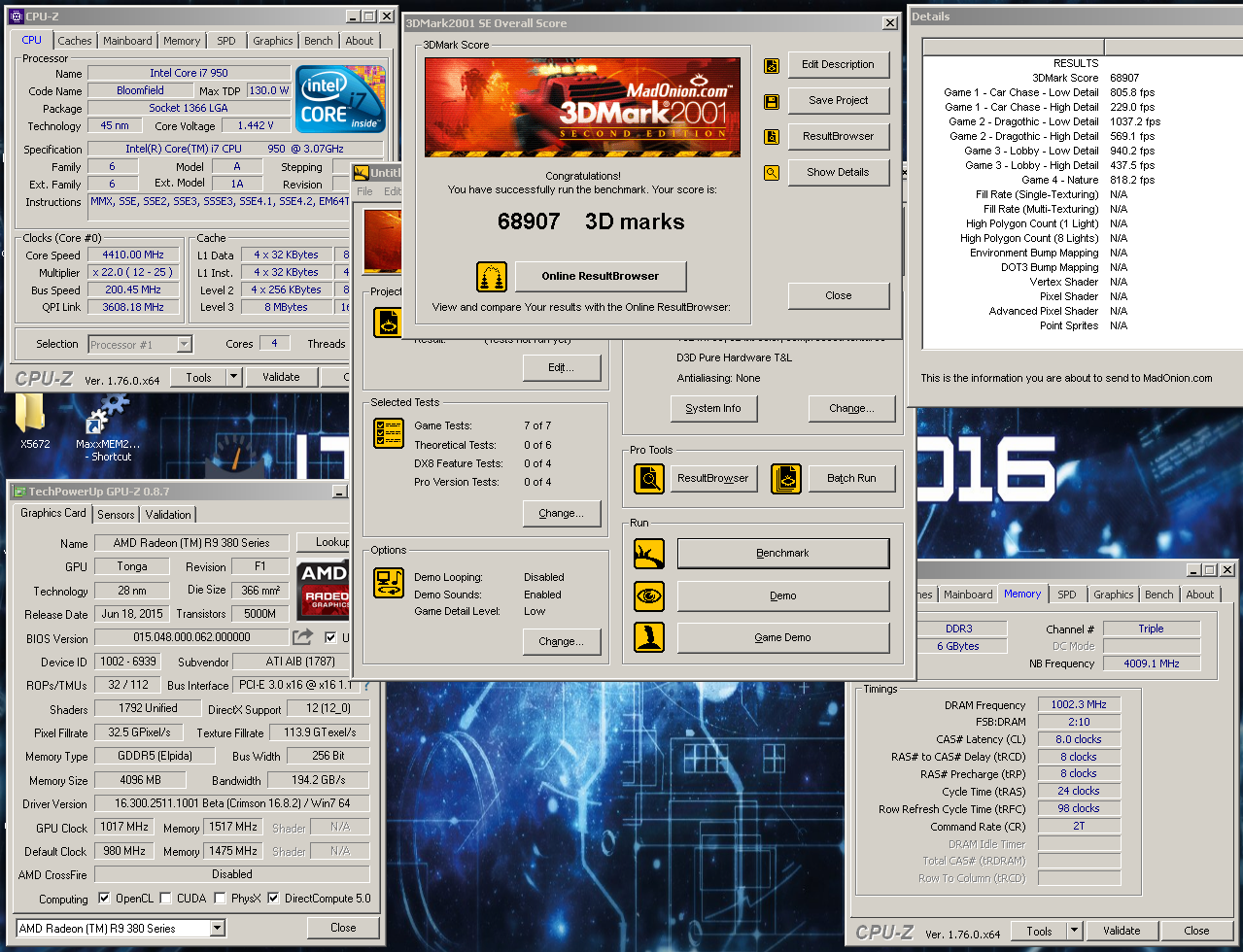
Task: Switch to the Caches tab in CPU-Z
Action: tap(75, 41)
